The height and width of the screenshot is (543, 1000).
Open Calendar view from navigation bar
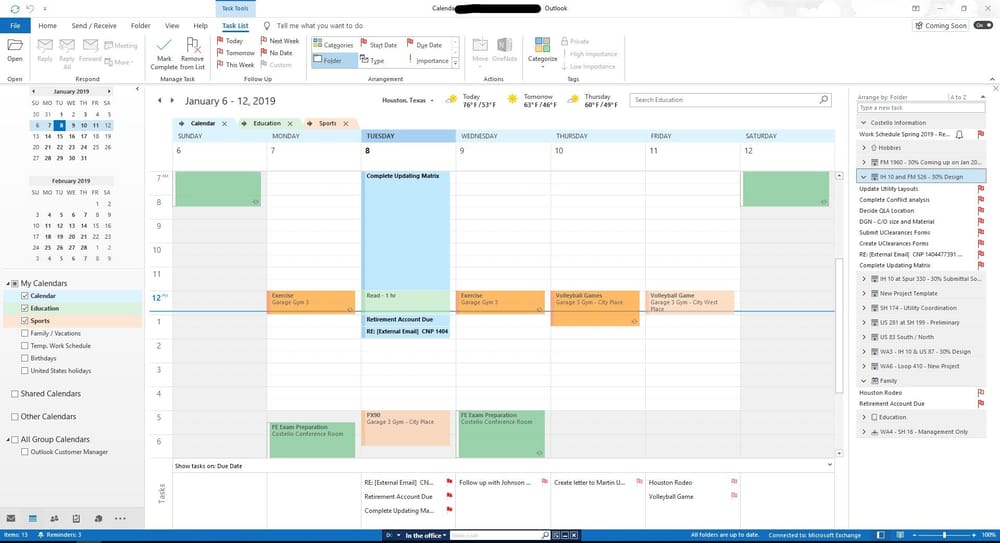click(33, 519)
